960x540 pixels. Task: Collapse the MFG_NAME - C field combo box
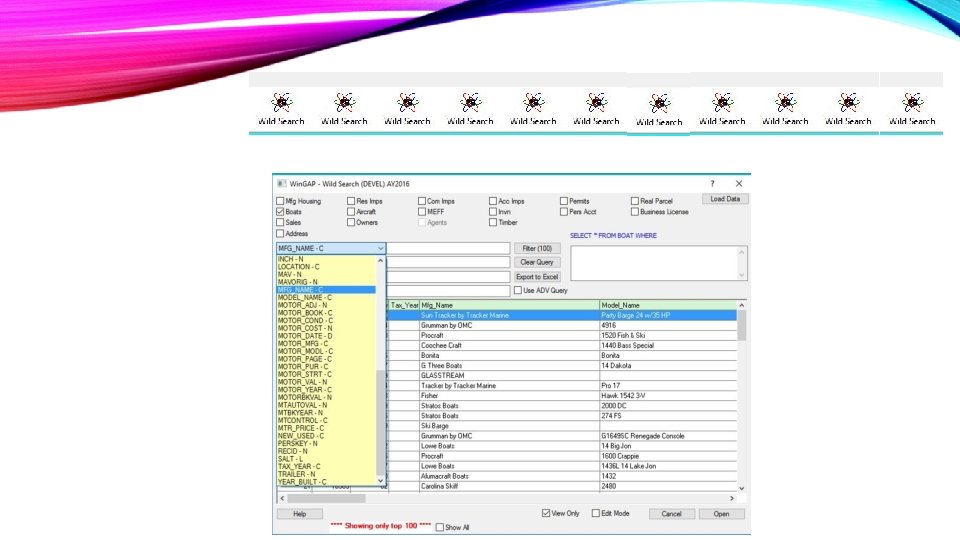coord(380,249)
